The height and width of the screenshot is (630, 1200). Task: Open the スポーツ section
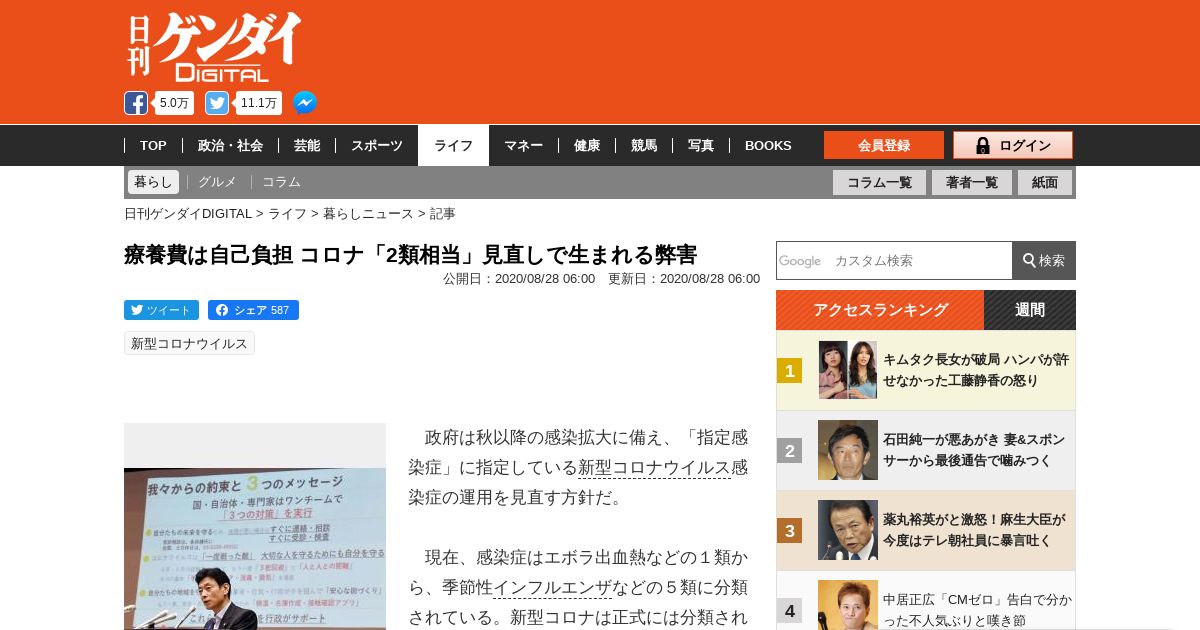(x=376, y=145)
